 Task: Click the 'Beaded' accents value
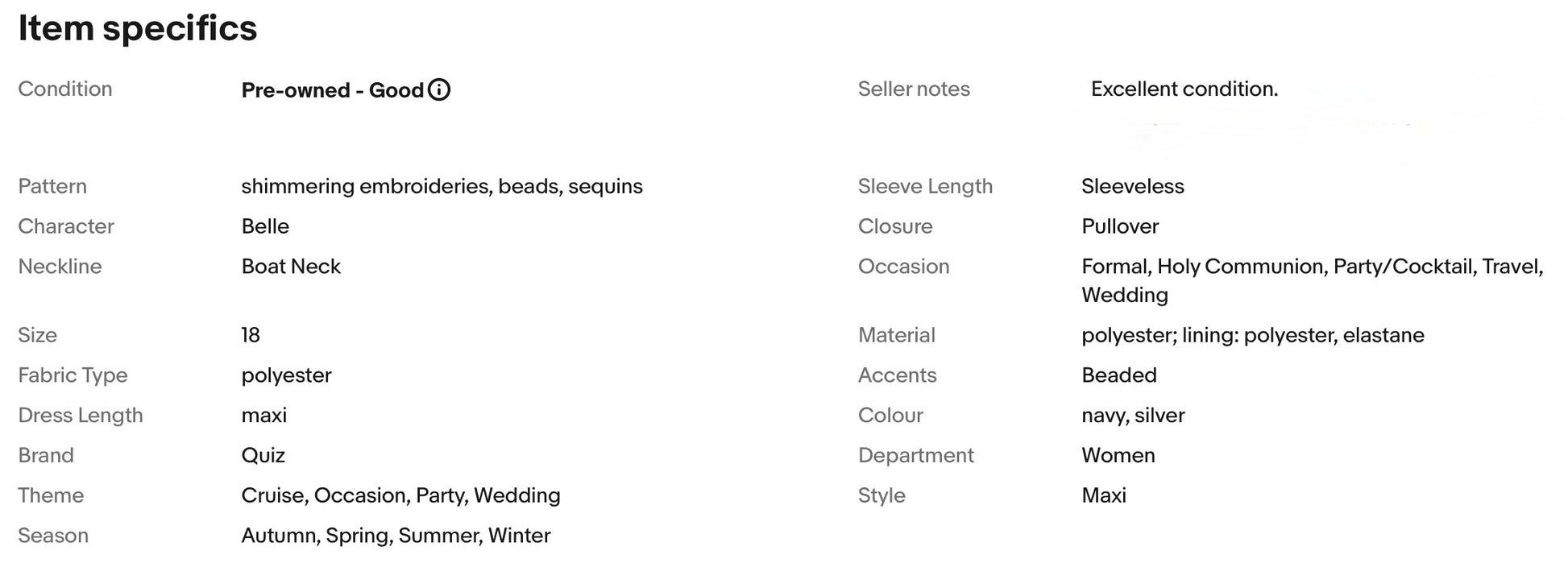coord(1119,375)
